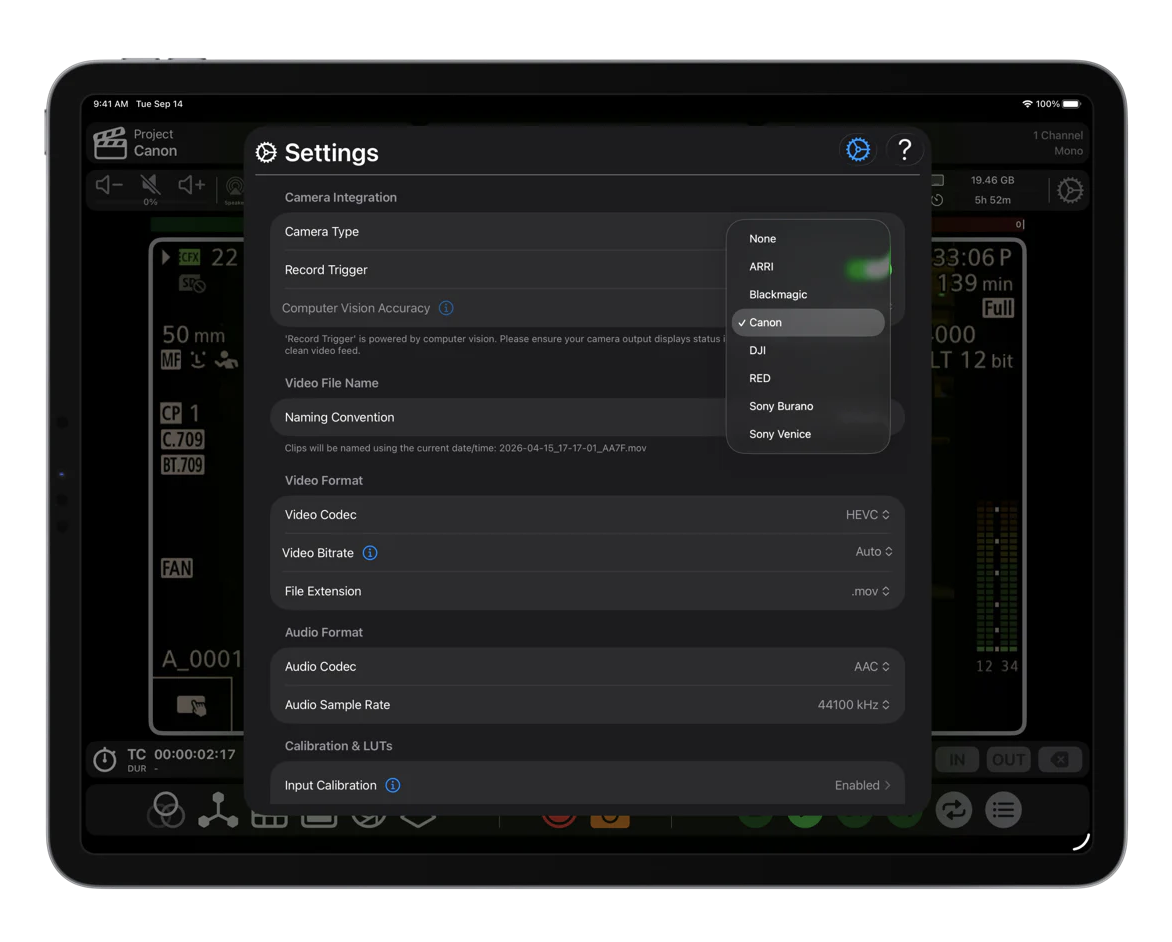Choose Sony Venice in the camera list
Image resolution: width=1172 pixels, height=942 pixels.
pos(780,435)
